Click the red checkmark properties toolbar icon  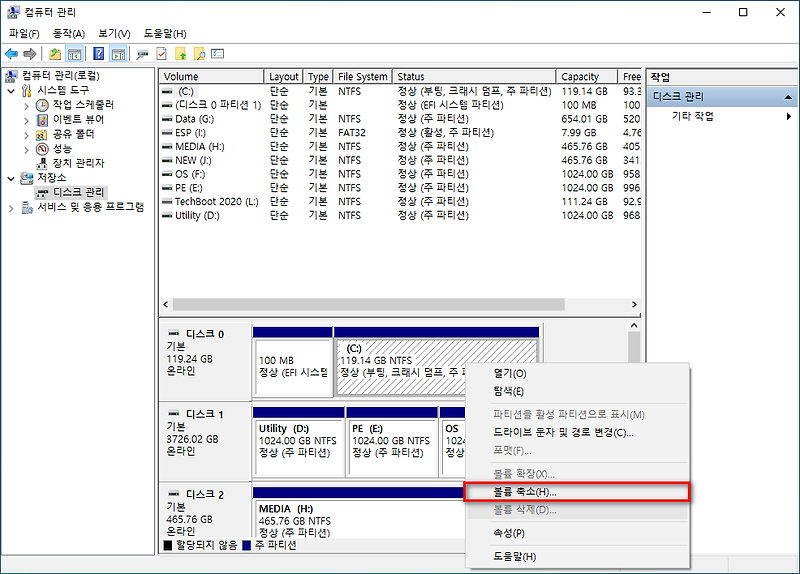click(161, 54)
